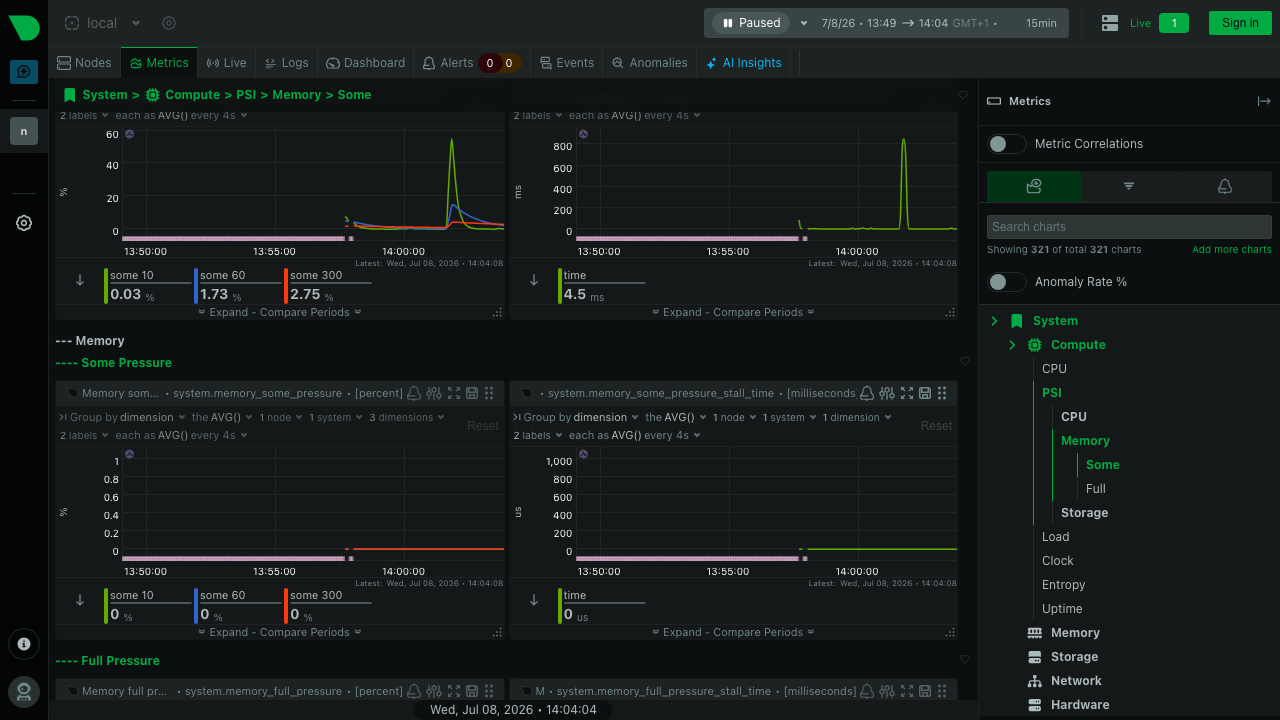Toggle Anomaly Rate % switch
This screenshot has height=720, width=1280.
coord(1006,282)
